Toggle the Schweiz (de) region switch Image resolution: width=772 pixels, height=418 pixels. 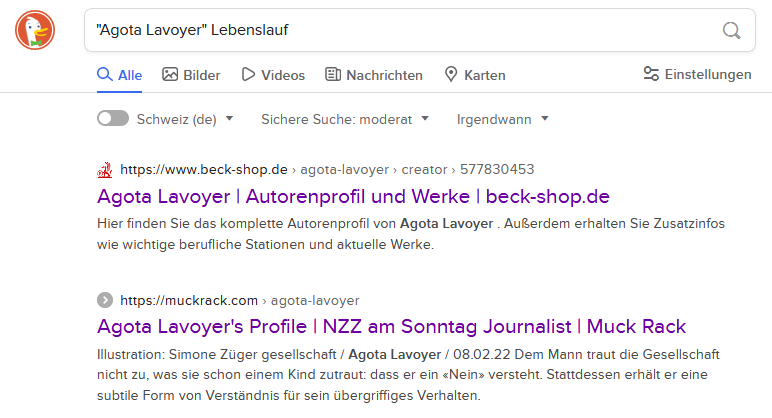tap(113, 119)
